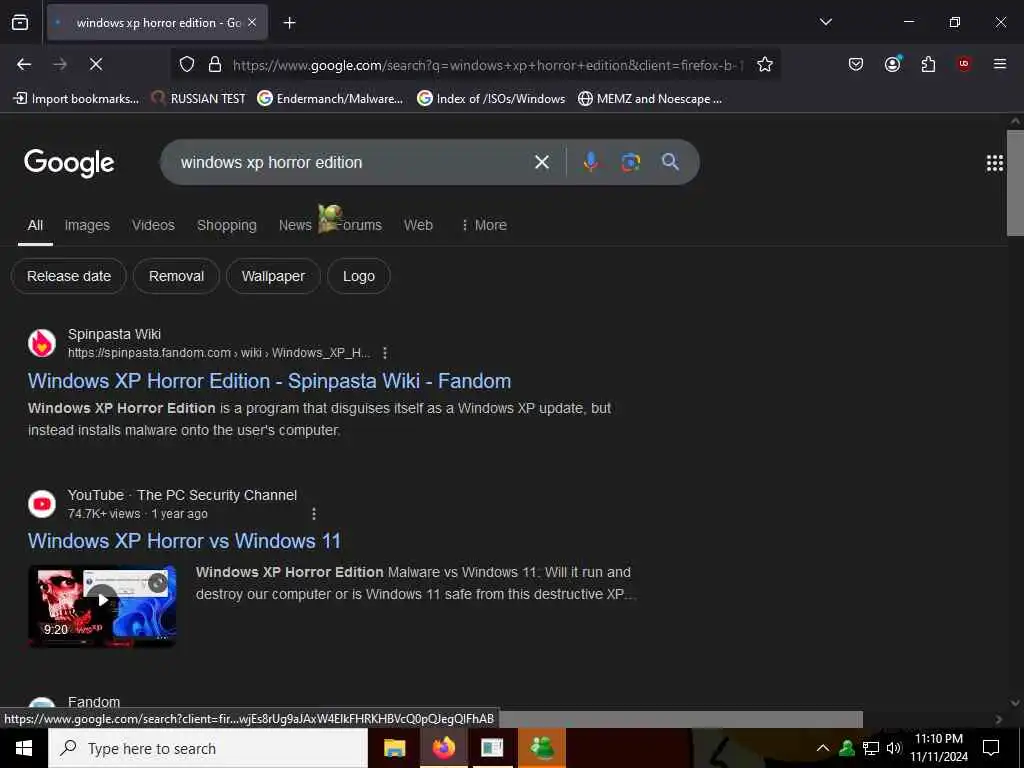Switch to Web results tab

tap(418, 225)
